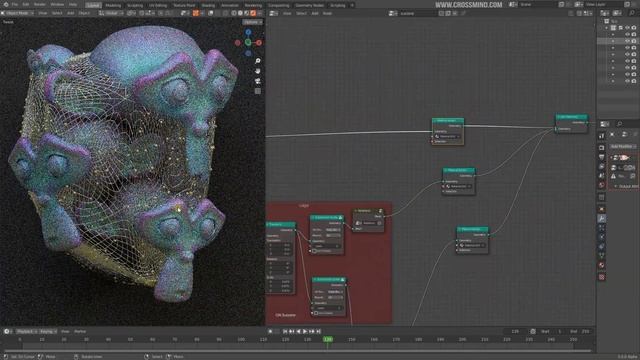Open node editor type selector
Screen dimensions: 640x360
tap(273, 13)
